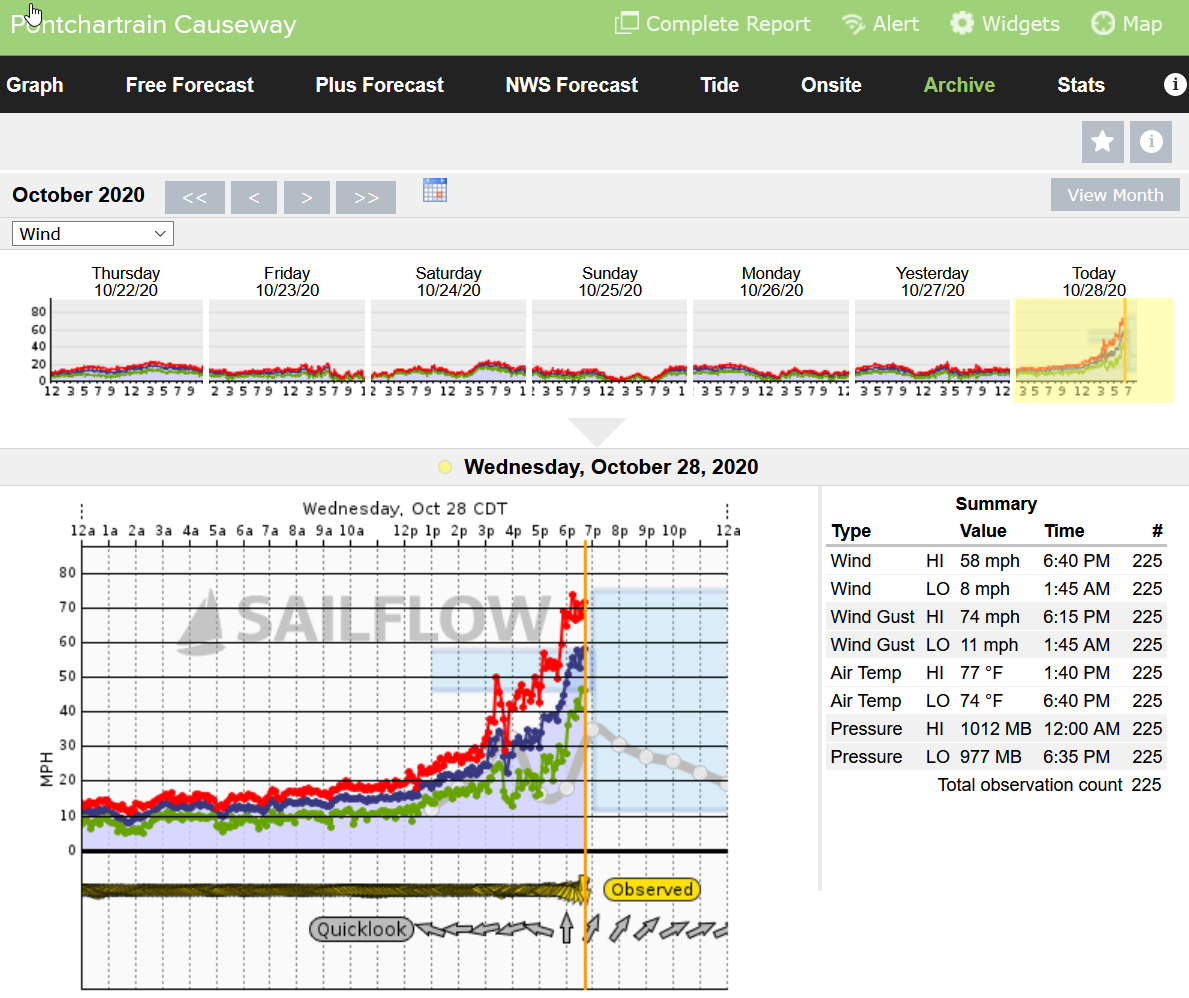Open the Map globe icon
The width and height of the screenshot is (1189, 998).
(x=1103, y=24)
